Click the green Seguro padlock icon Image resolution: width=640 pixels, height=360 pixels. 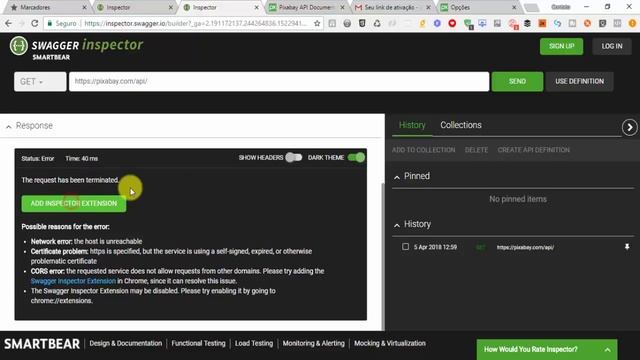pos(50,23)
